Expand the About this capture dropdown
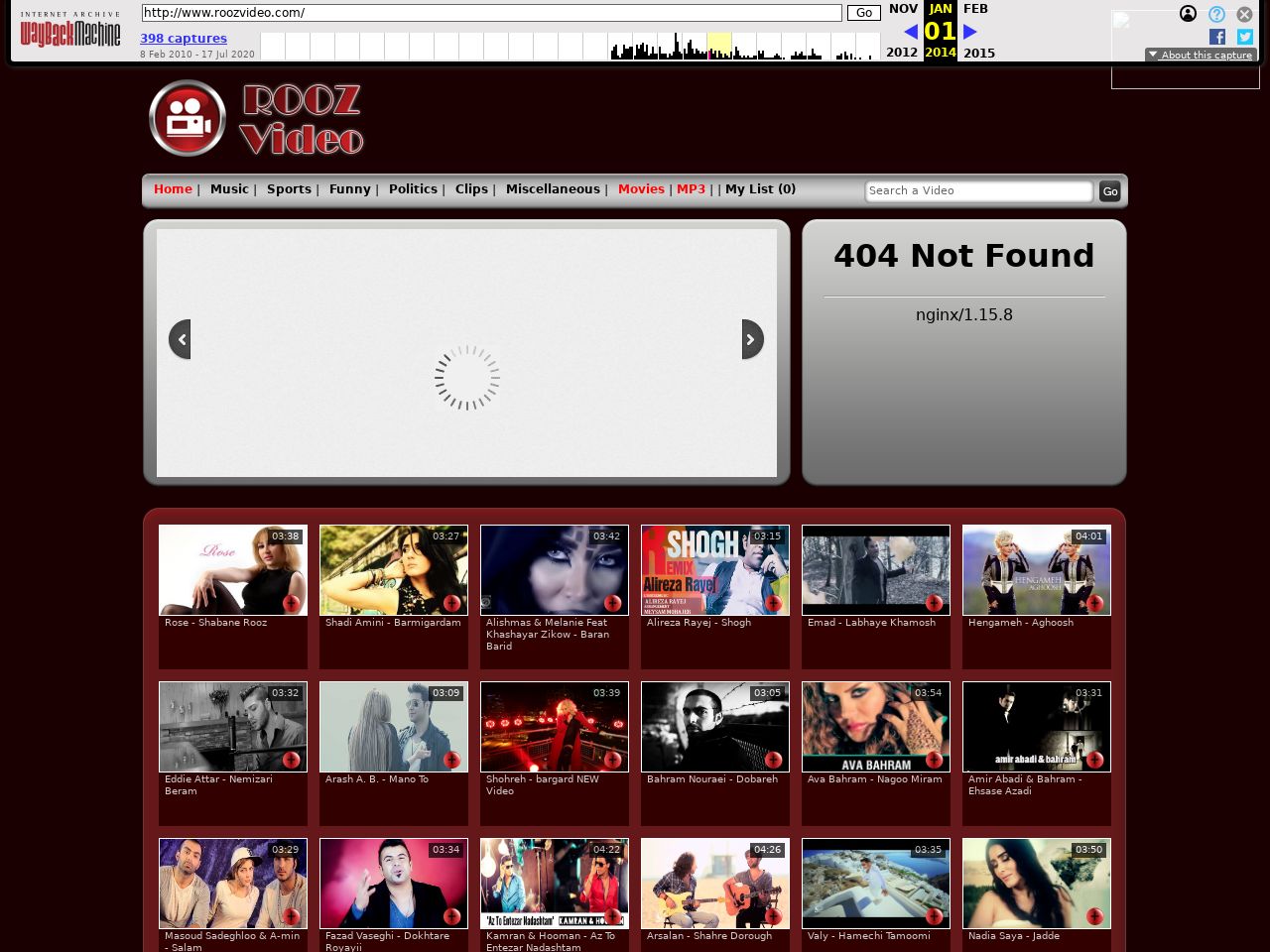Image resolution: width=1270 pixels, height=952 pixels. click(x=1201, y=55)
